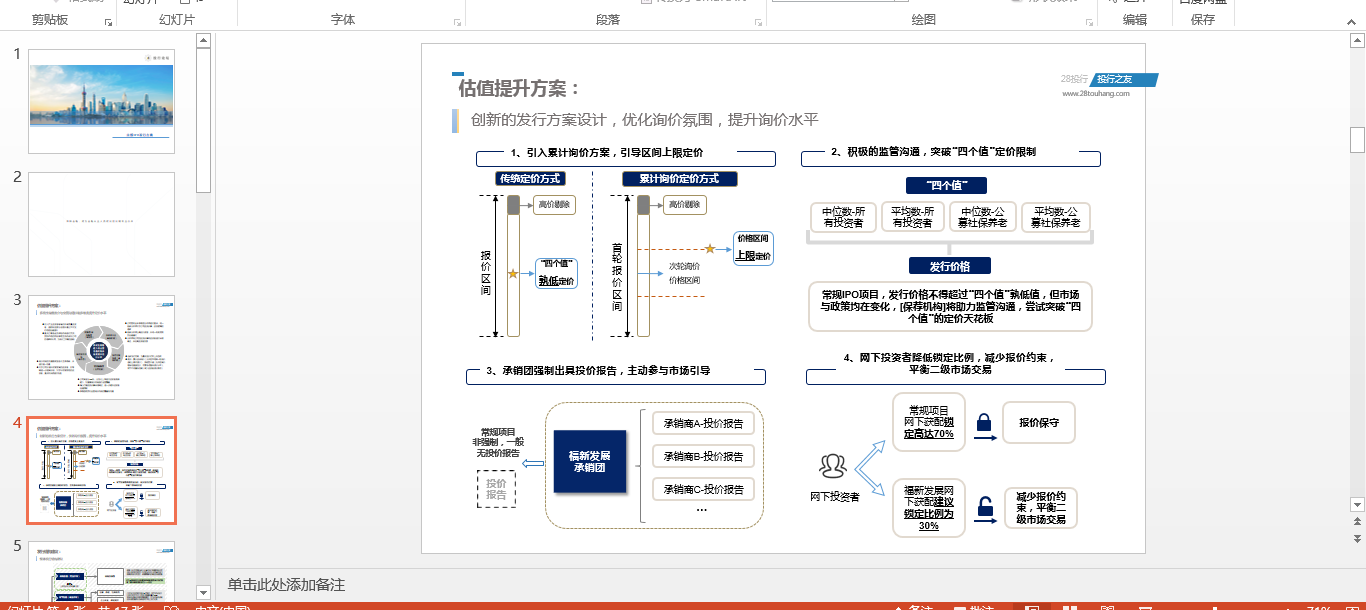Go to the next slide using double-down arrow
The height and width of the screenshot is (610, 1366).
tap(1357, 540)
